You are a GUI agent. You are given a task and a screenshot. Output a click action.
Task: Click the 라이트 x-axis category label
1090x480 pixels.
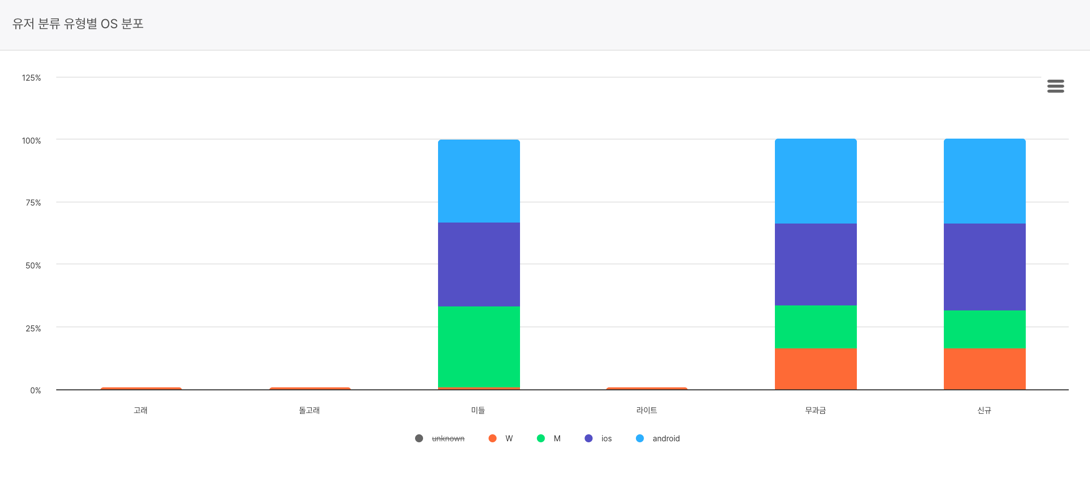tap(647, 410)
